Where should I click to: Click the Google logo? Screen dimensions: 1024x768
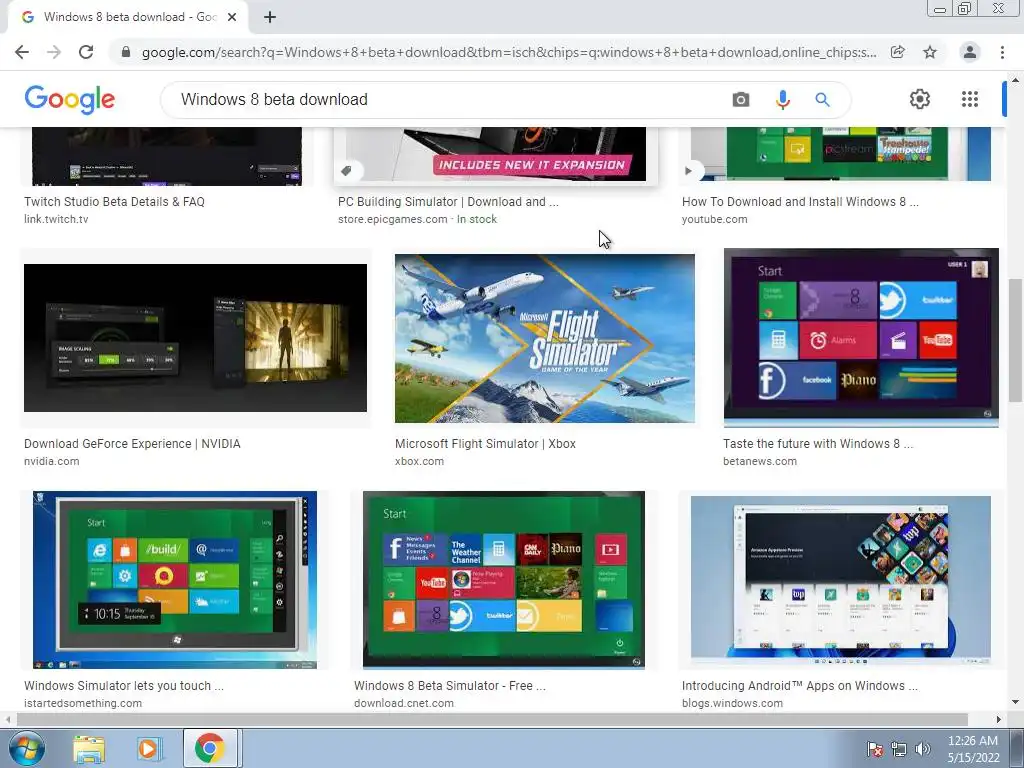pos(69,99)
